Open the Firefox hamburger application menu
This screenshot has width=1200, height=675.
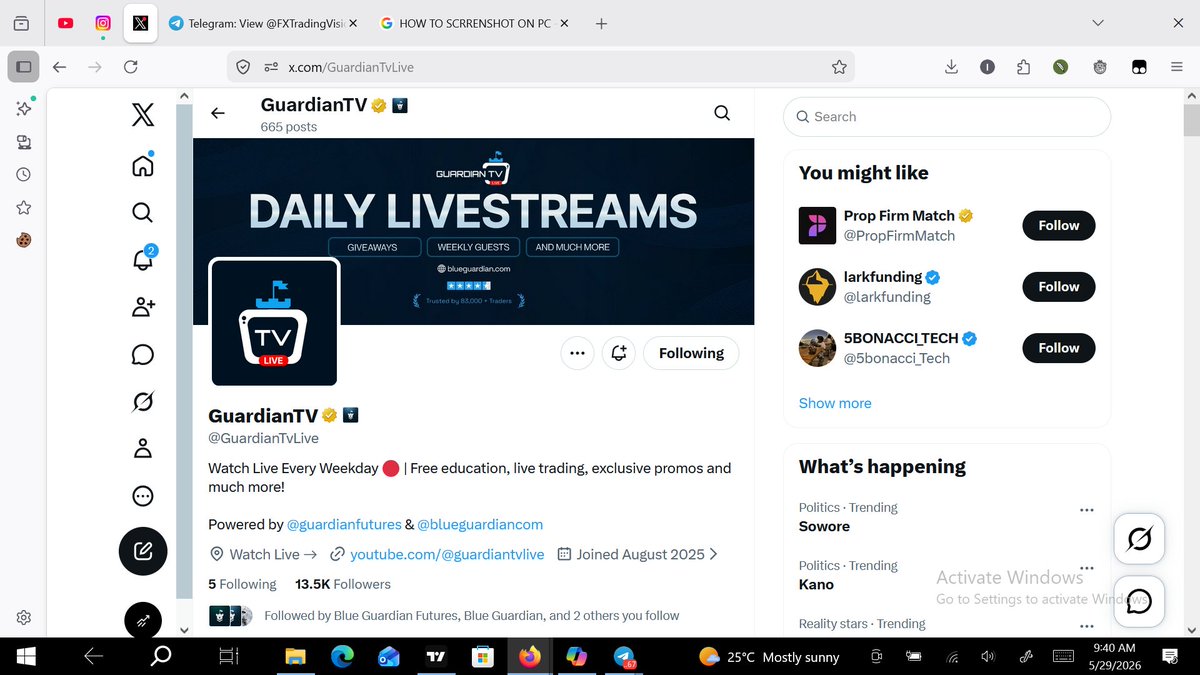pyautogui.click(x=1176, y=67)
